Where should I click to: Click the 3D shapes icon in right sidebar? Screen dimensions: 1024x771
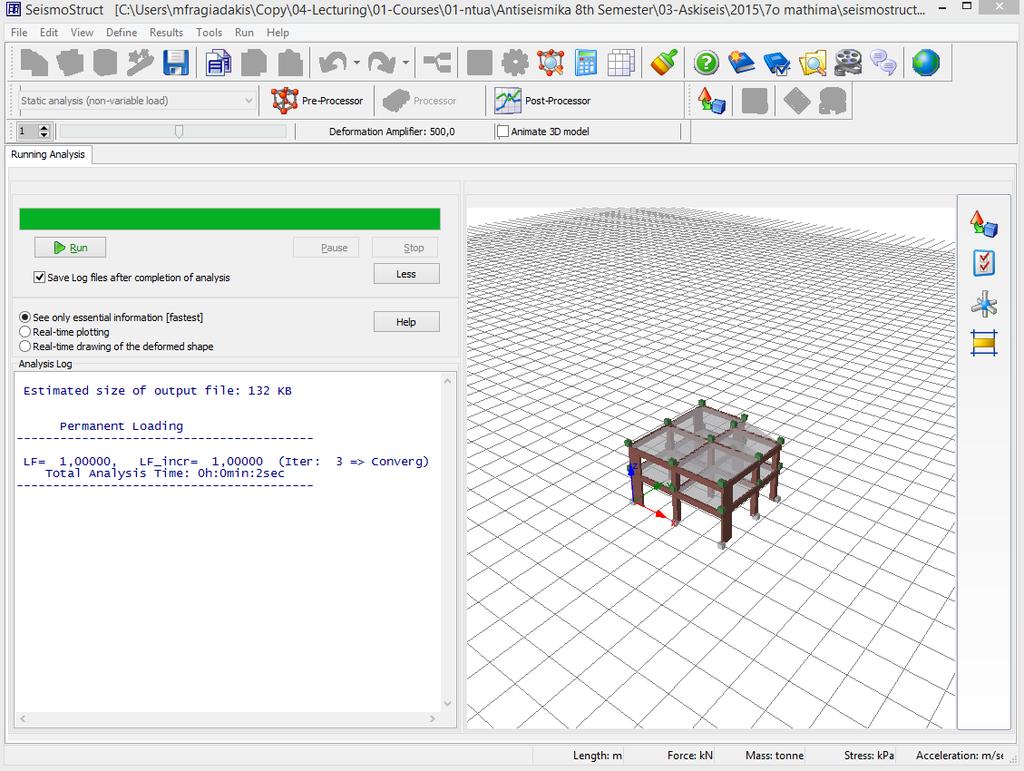point(984,223)
